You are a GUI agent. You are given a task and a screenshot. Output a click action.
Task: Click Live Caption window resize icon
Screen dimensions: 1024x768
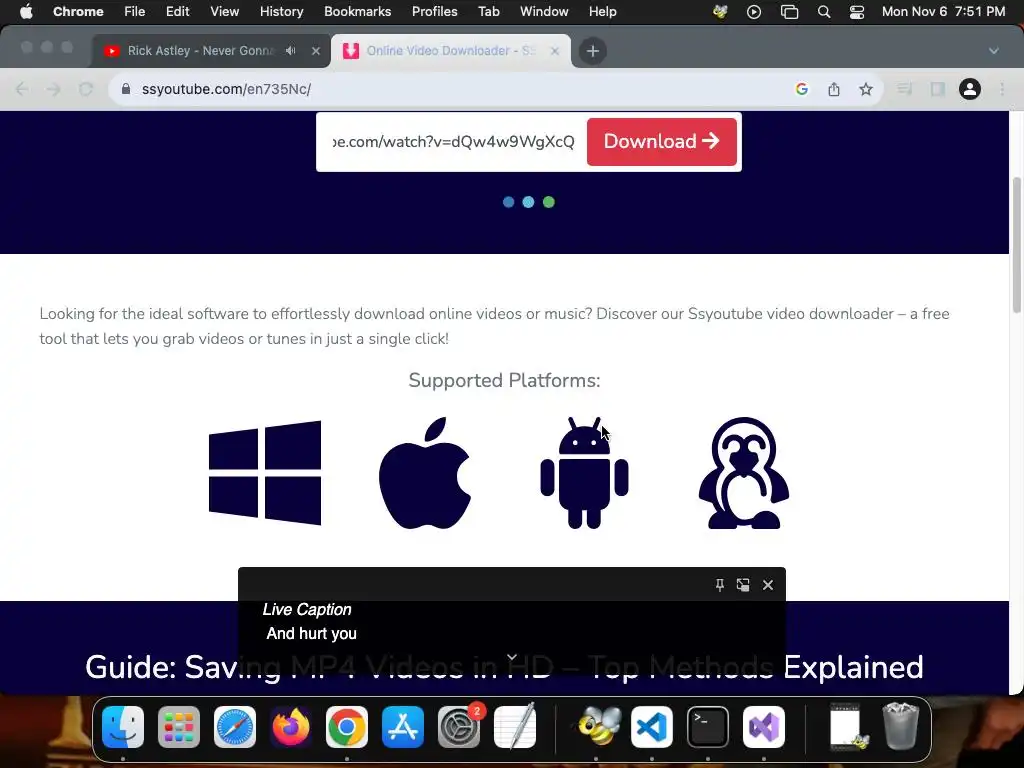click(x=743, y=584)
